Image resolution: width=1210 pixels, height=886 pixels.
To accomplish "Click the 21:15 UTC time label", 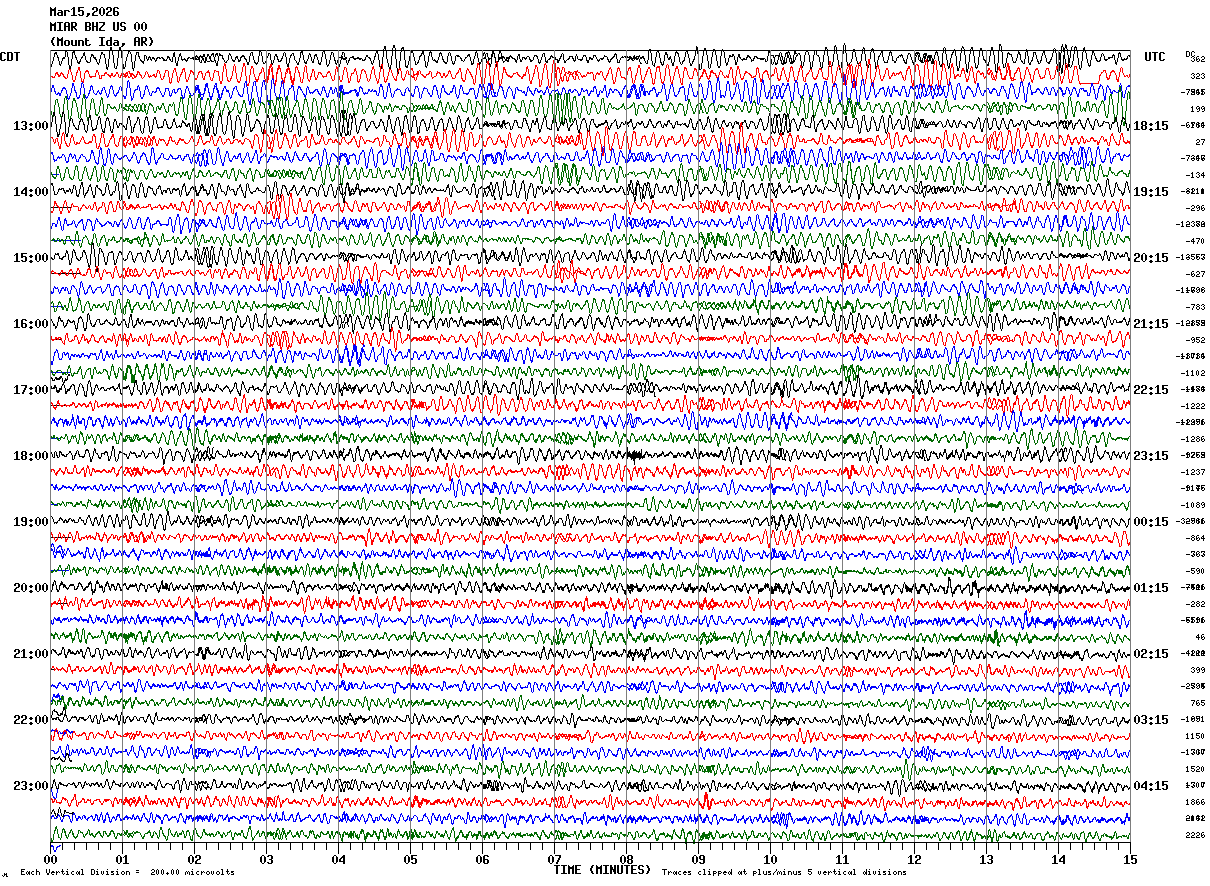I will point(1151,324).
